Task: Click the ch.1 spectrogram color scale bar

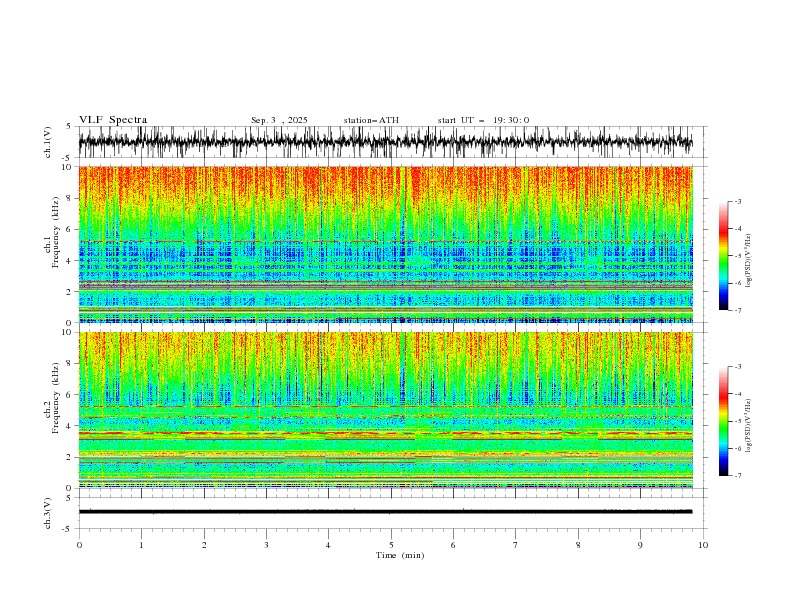Action: click(x=723, y=256)
